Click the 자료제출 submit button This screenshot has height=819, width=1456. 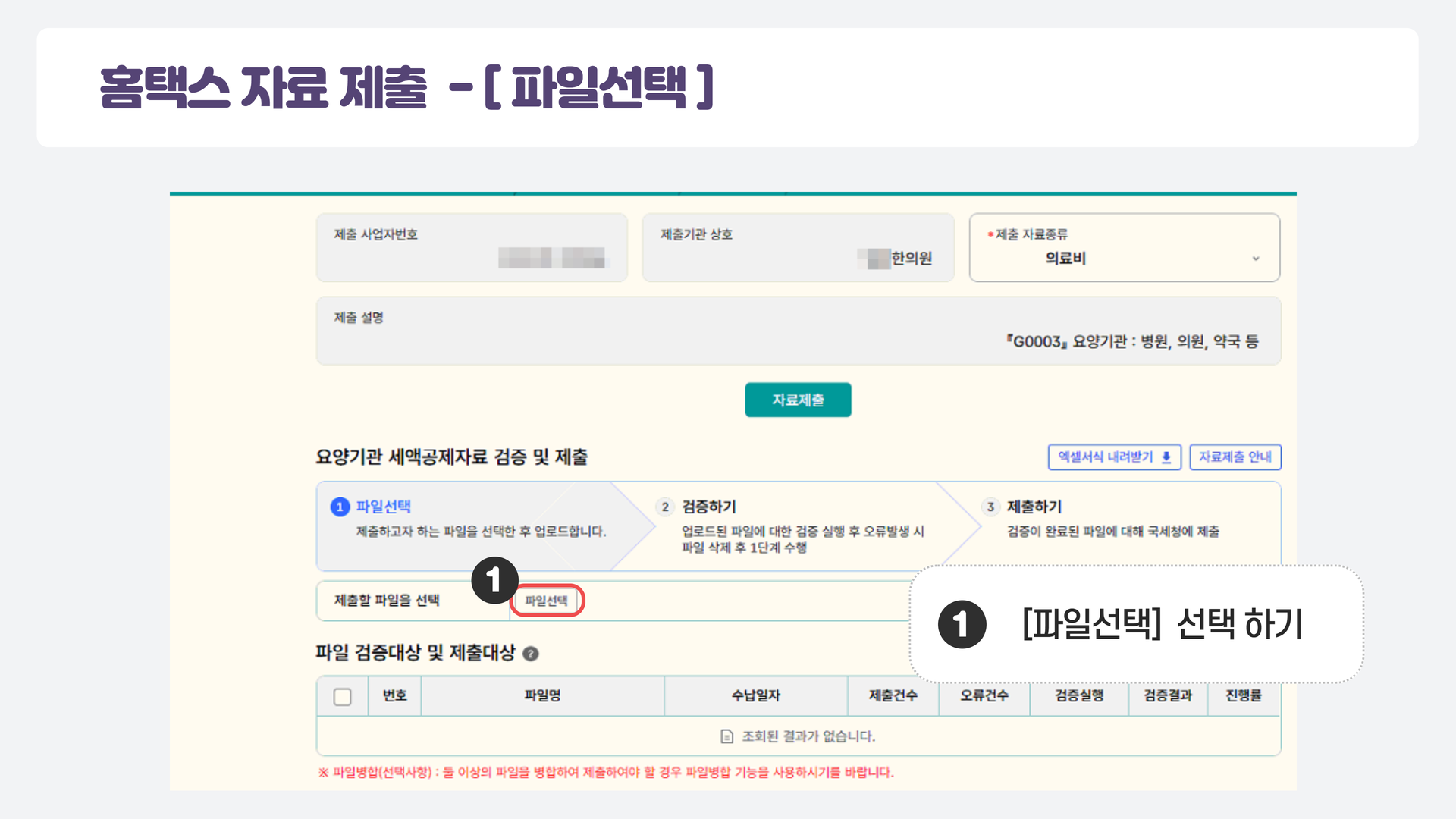[x=798, y=400]
